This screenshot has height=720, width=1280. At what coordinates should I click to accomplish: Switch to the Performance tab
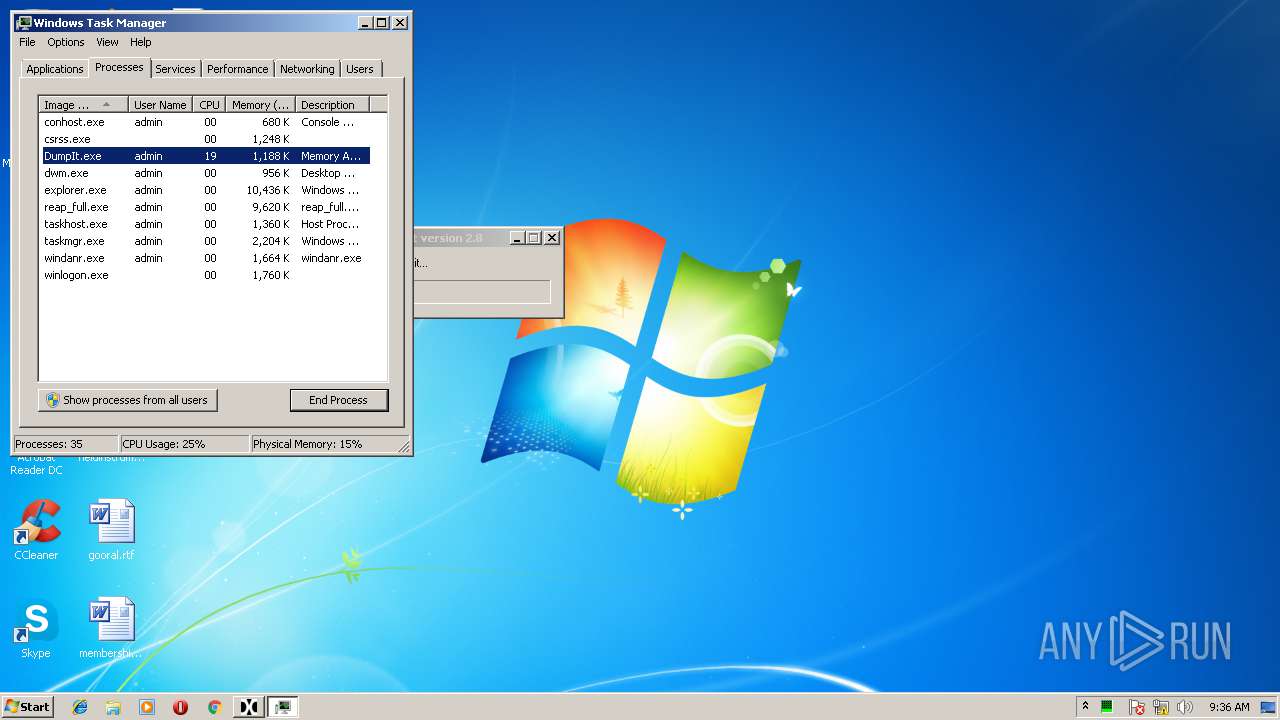pos(238,69)
